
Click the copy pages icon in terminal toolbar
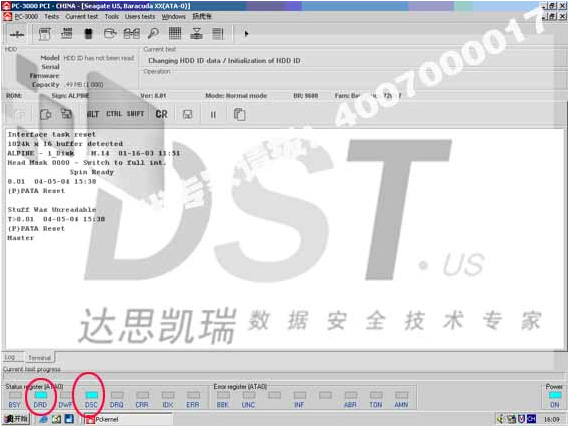point(239,115)
